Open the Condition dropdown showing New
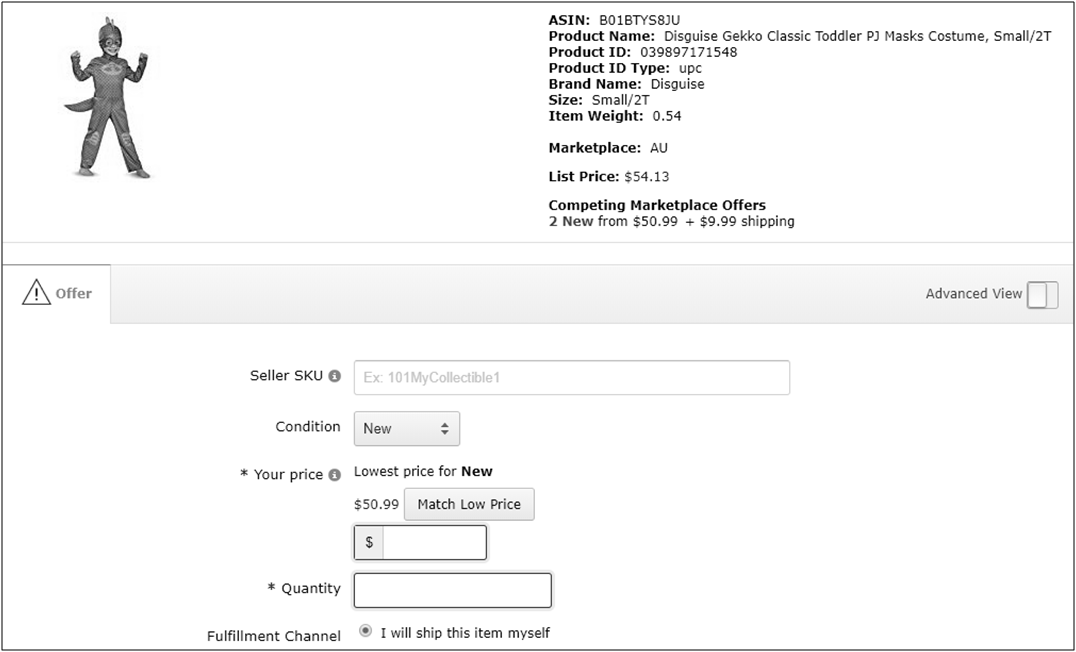The image size is (1076, 652). (x=406, y=428)
